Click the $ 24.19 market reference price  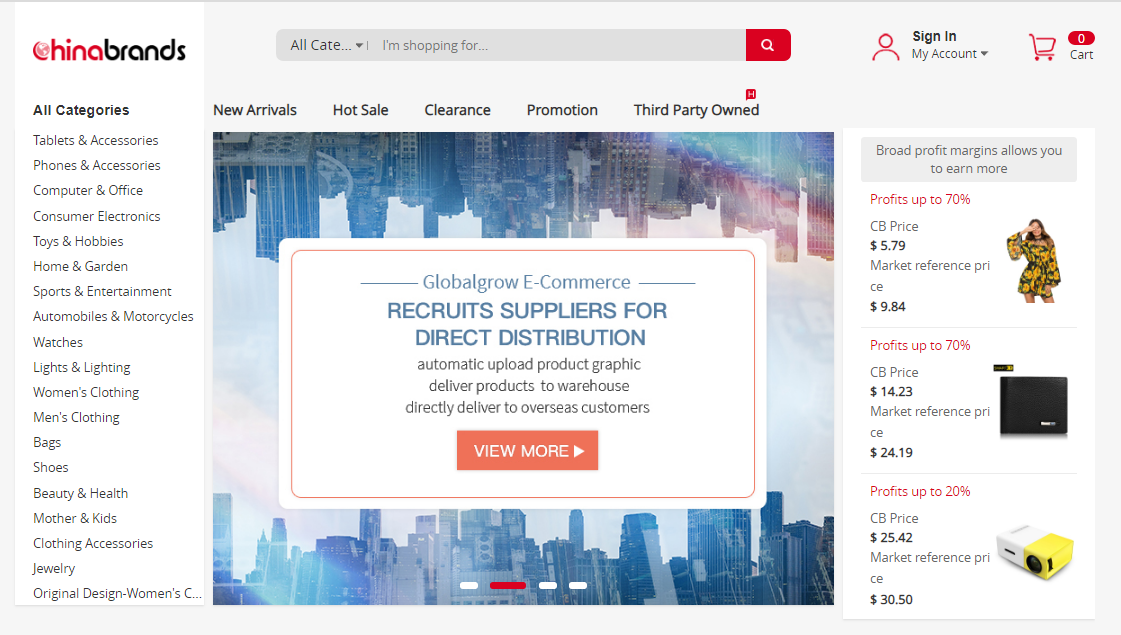coord(892,452)
